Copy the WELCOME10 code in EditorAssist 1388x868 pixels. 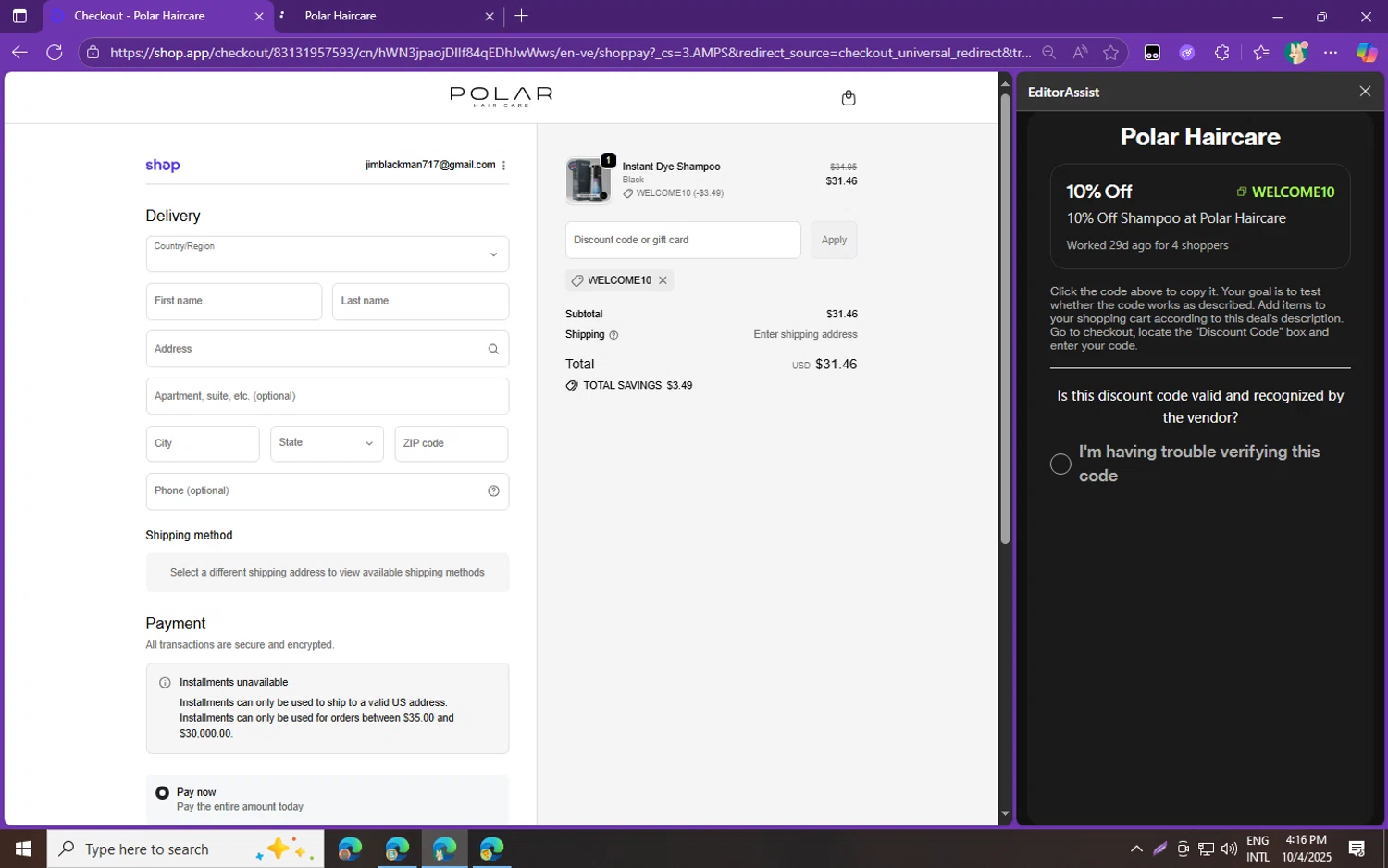pos(1286,192)
